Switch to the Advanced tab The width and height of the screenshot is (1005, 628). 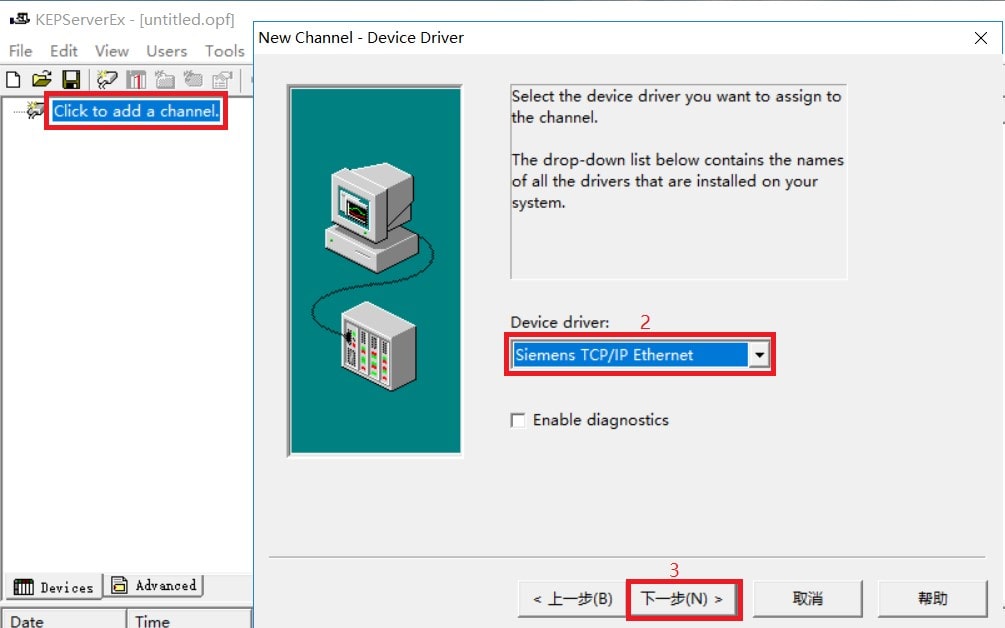click(154, 585)
